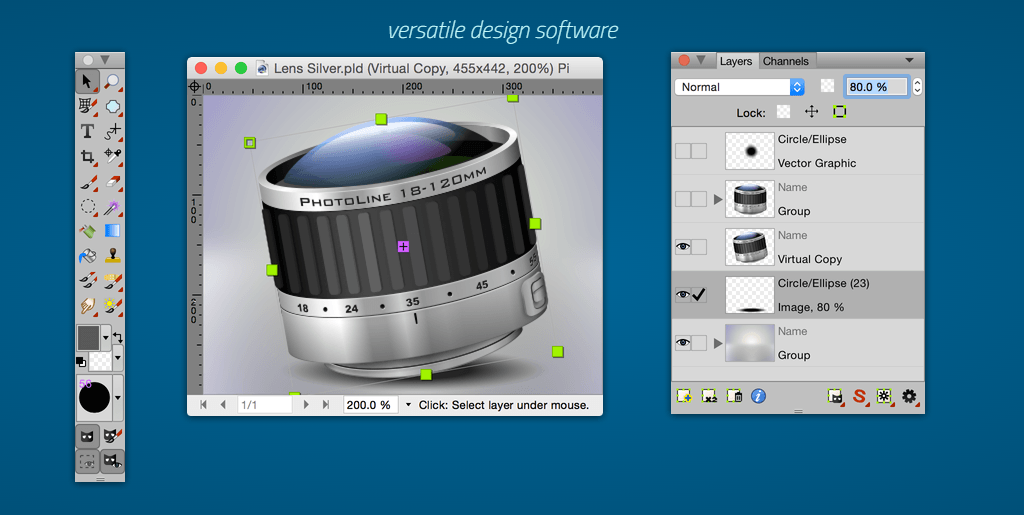1024x515 pixels.
Task: Hide the Virtual Copy layer
Action: pos(683,247)
